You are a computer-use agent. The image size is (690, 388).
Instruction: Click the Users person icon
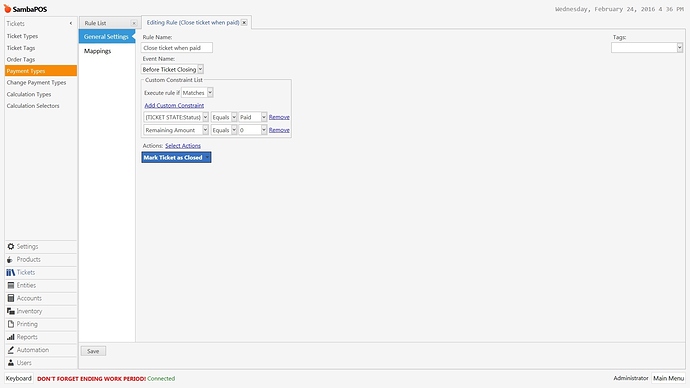11,363
